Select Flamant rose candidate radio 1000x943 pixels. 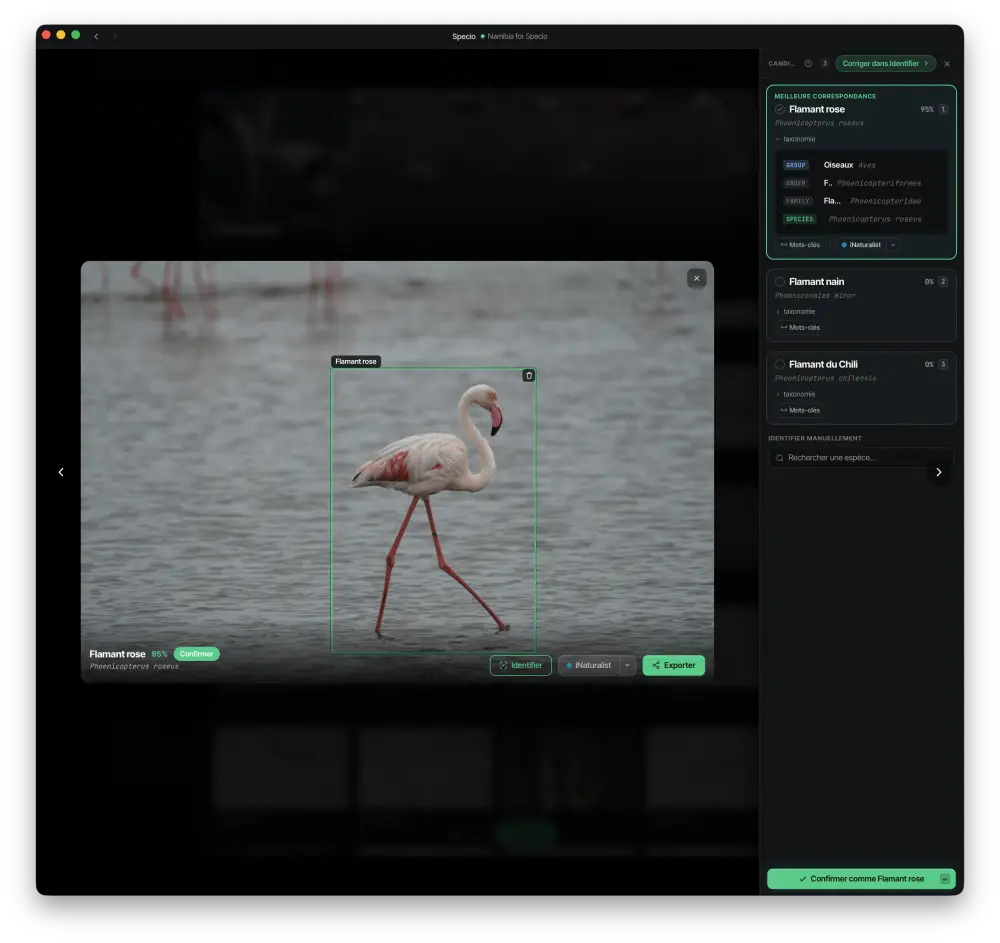[x=779, y=109]
